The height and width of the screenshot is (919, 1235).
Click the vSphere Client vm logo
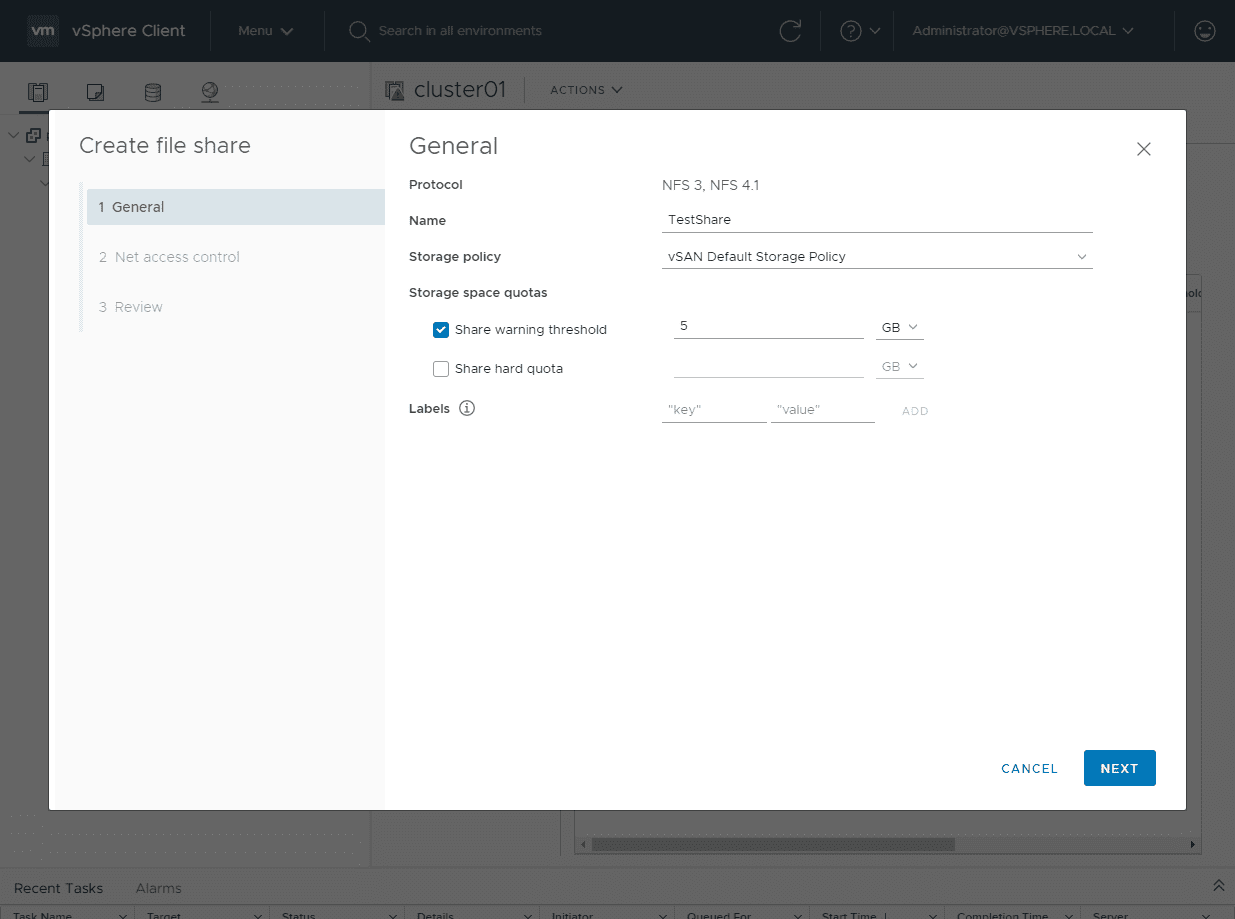click(43, 30)
